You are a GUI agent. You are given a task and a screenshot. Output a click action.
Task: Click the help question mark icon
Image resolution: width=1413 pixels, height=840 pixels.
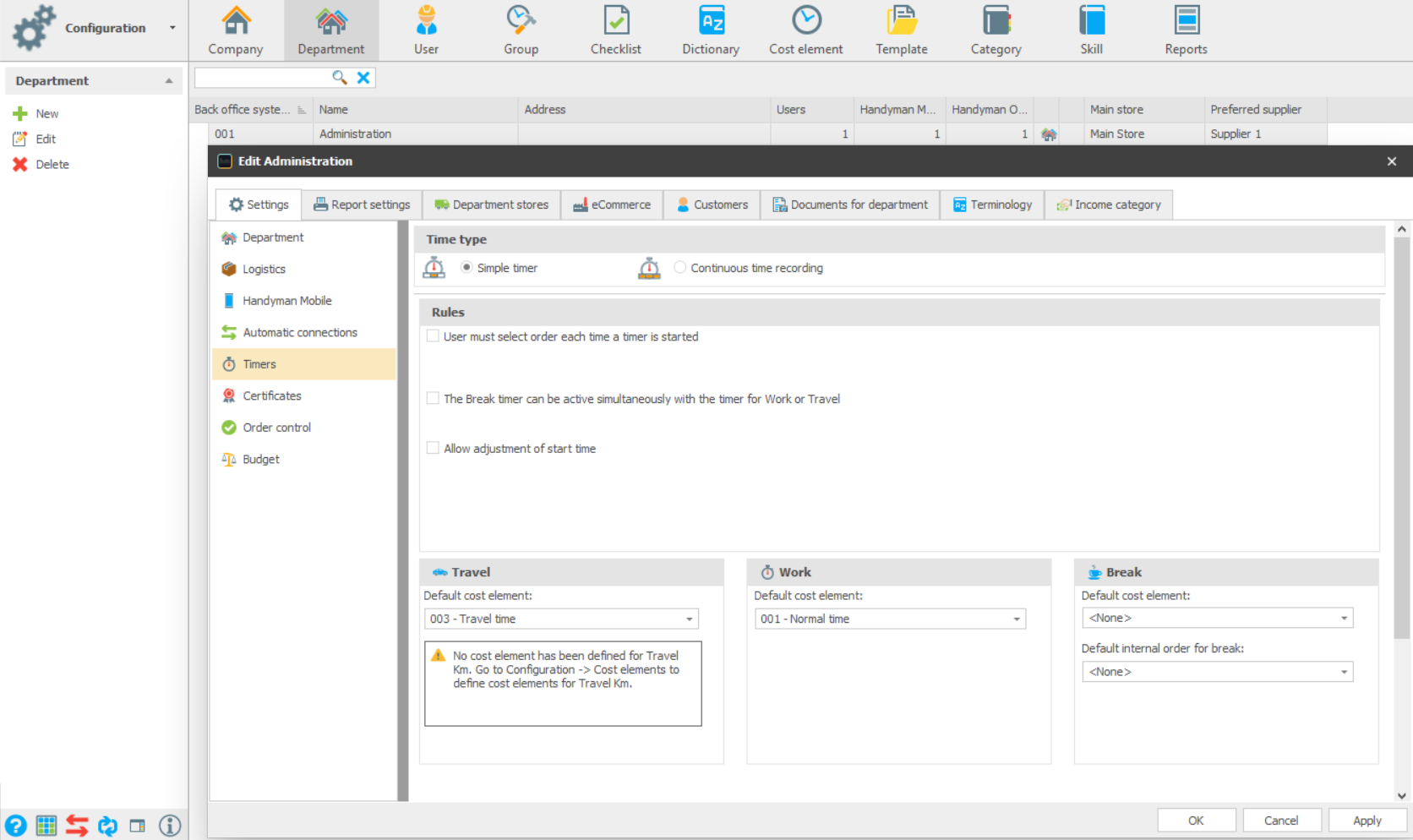(15, 826)
